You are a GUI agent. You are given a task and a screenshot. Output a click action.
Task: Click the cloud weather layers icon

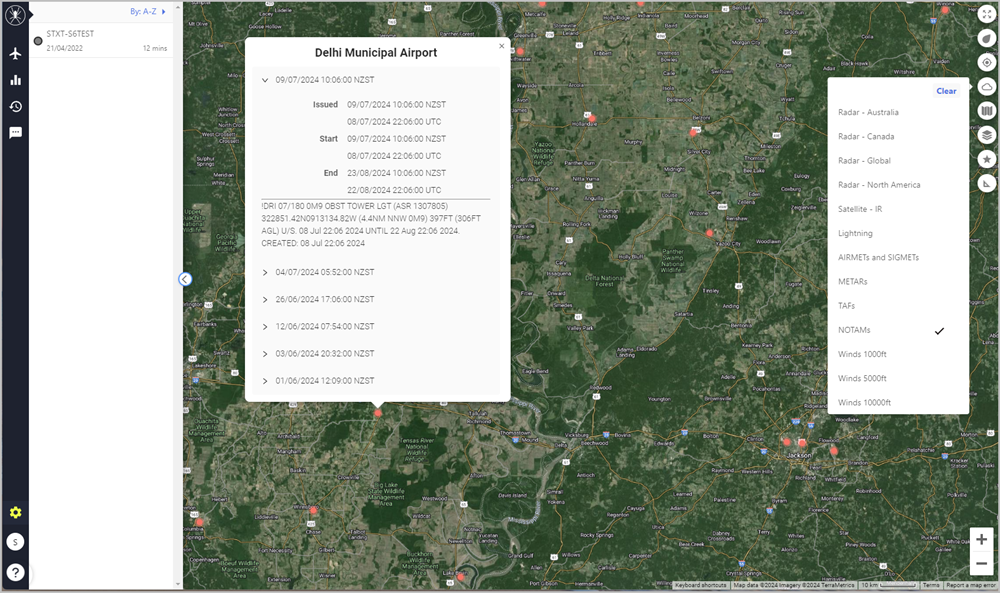[x=987, y=87]
